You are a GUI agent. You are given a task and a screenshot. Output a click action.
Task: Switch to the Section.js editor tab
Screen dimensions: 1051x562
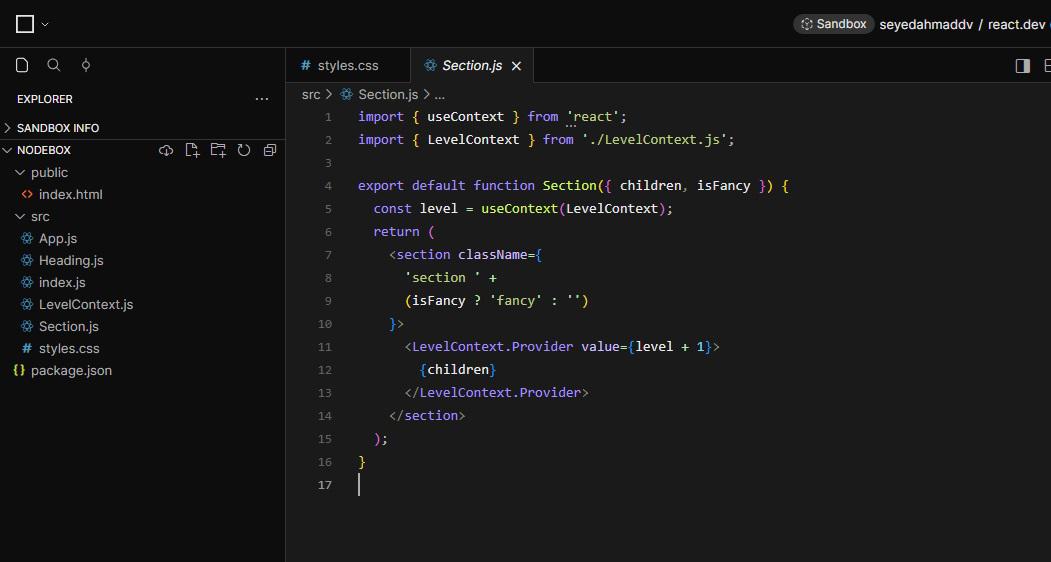(471, 65)
